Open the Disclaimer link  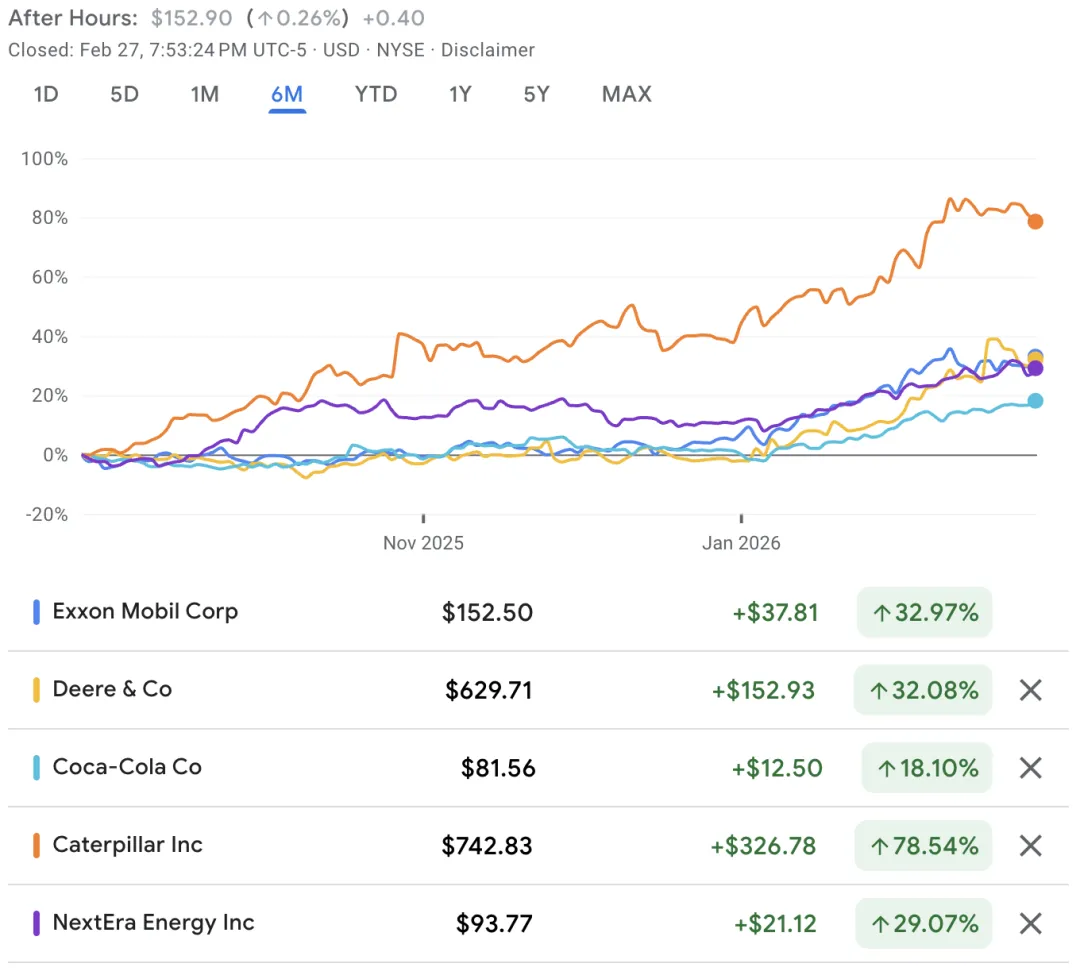488,50
